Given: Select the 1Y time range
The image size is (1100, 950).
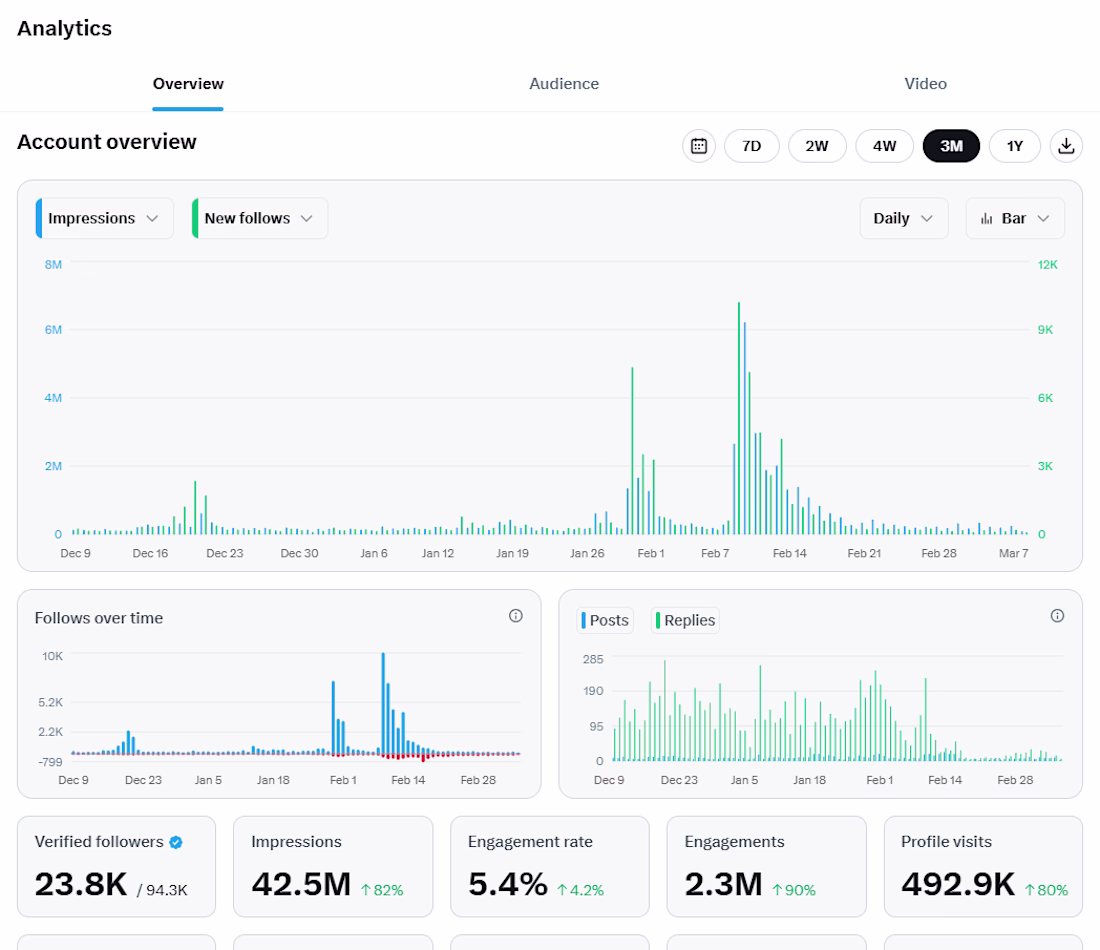Looking at the screenshot, I should [x=1014, y=146].
